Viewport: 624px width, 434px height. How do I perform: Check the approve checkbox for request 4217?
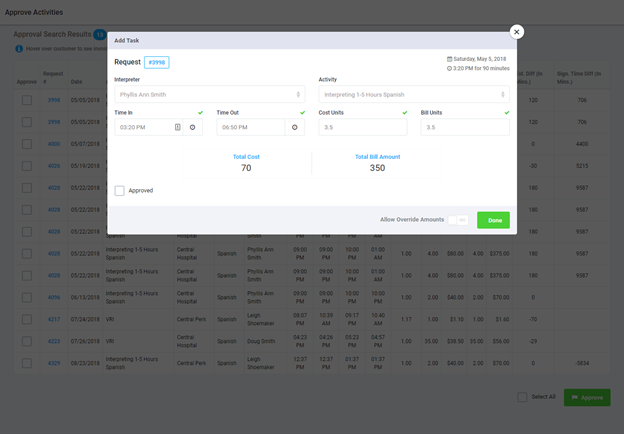pyautogui.click(x=27, y=319)
